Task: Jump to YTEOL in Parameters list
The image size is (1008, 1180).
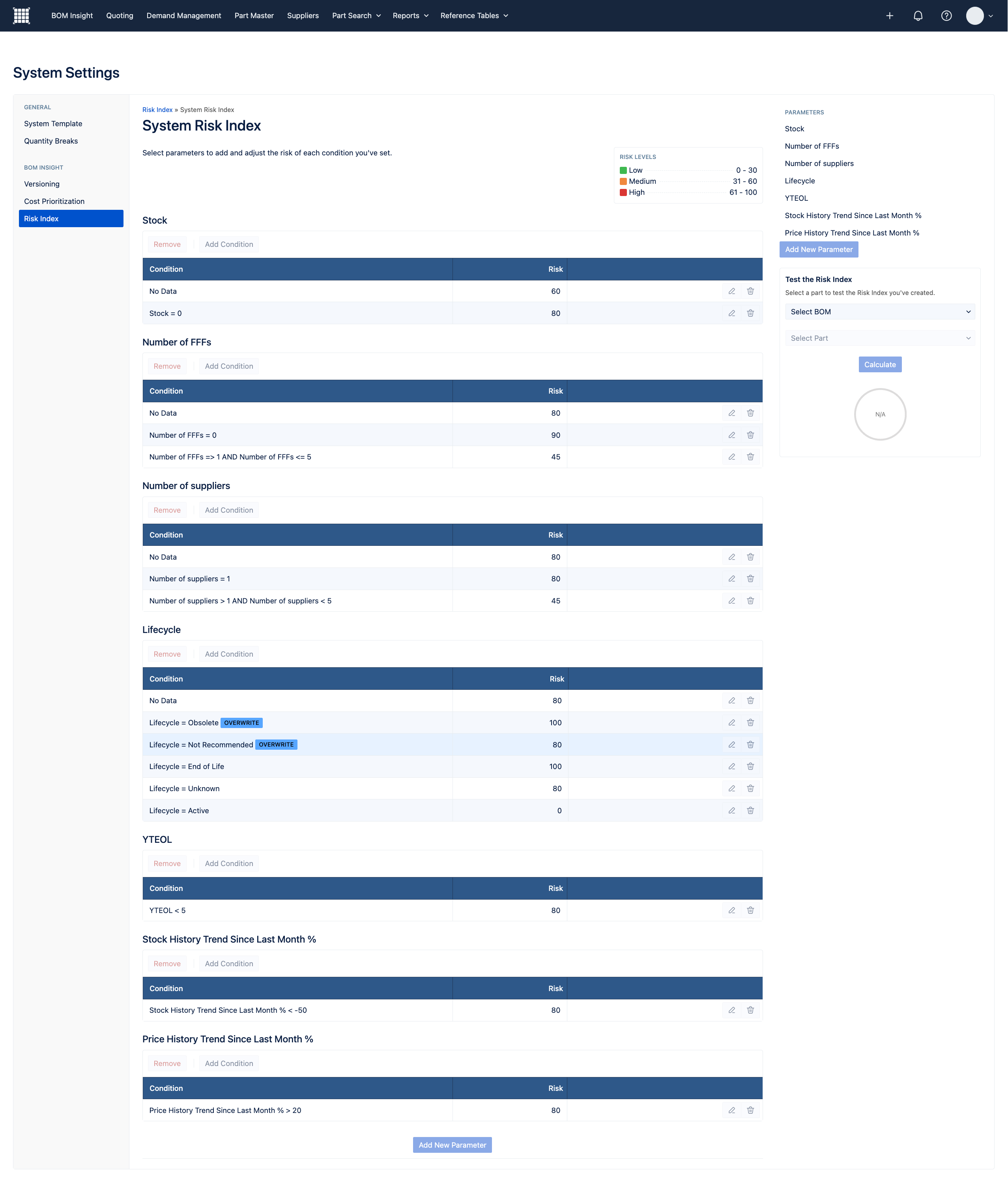Action: pos(797,198)
